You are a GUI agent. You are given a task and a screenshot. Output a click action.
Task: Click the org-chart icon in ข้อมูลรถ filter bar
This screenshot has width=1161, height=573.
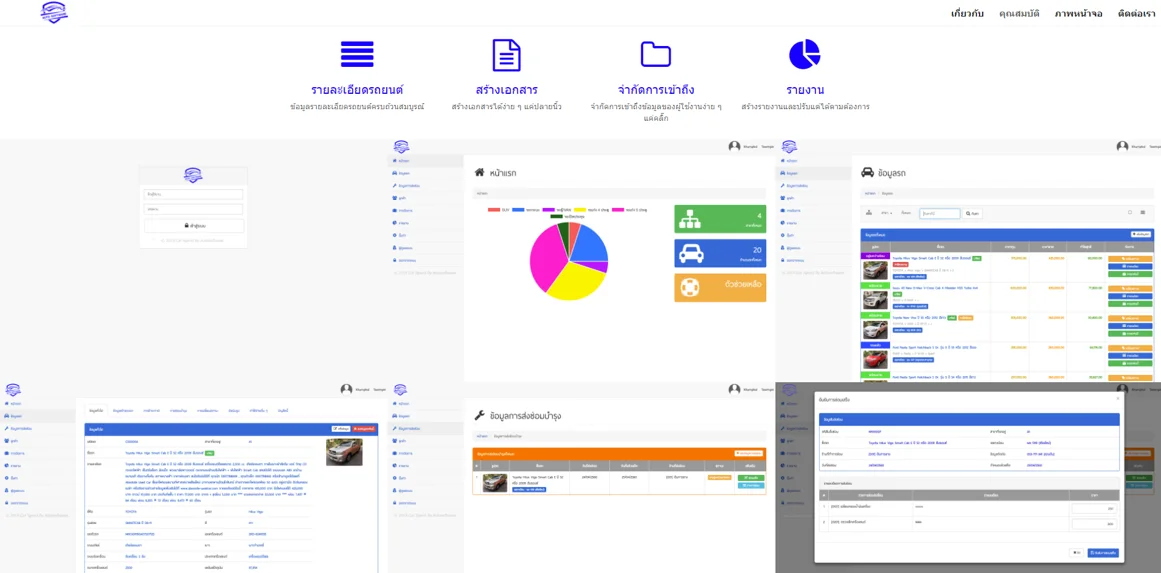point(869,213)
